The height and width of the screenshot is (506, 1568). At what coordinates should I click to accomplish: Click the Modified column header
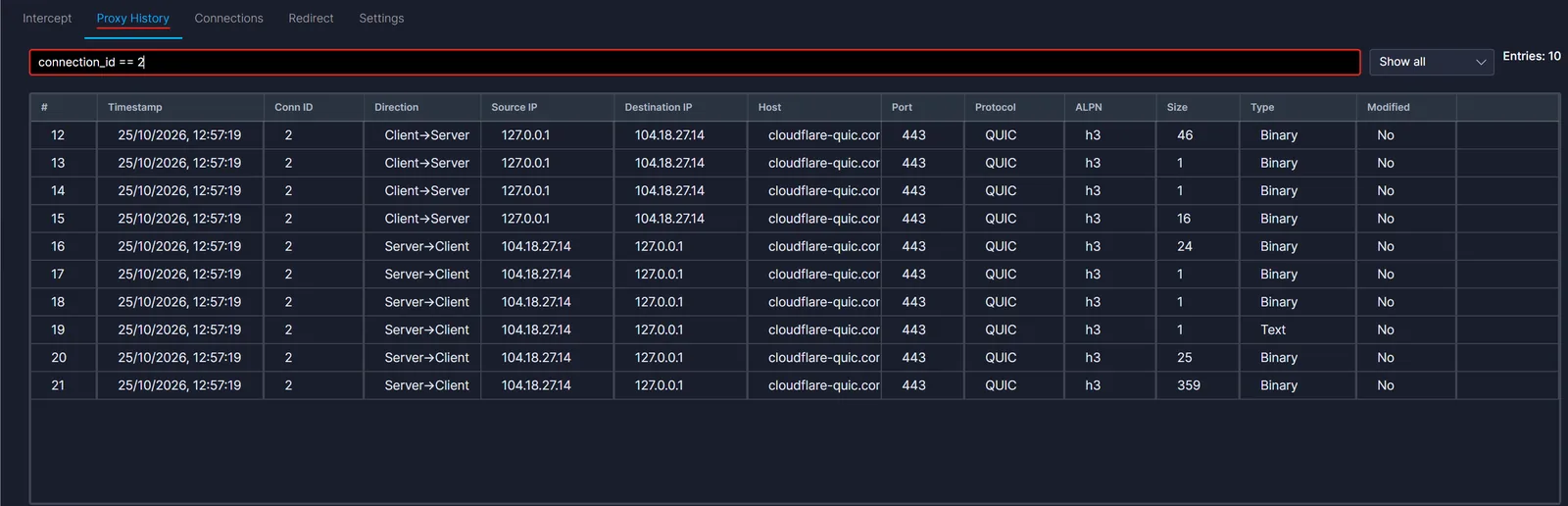[x=1406, y=107]
